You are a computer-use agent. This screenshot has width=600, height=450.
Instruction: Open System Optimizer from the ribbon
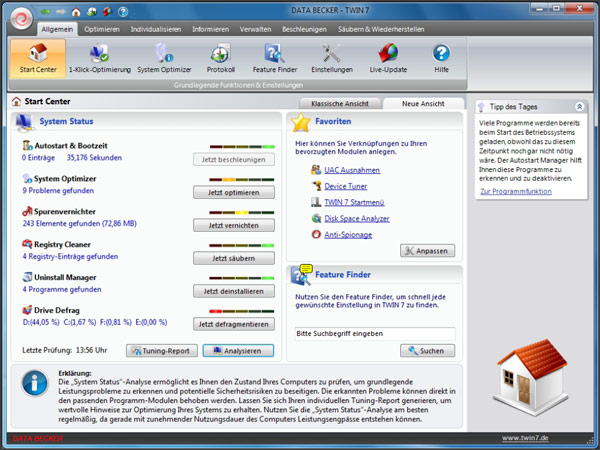coord(164,59)
